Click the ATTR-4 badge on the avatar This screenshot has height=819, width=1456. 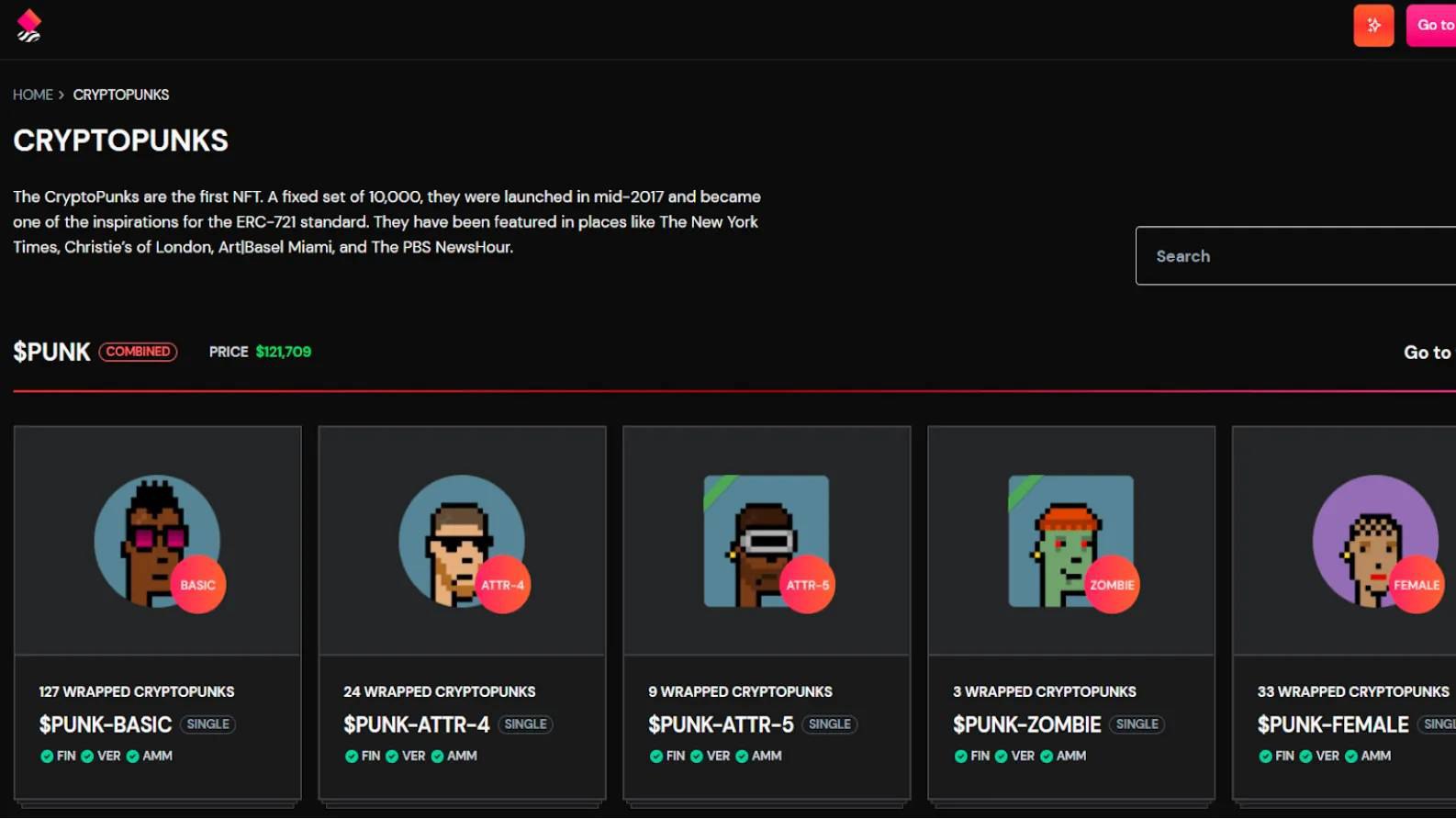pos(502,585)
